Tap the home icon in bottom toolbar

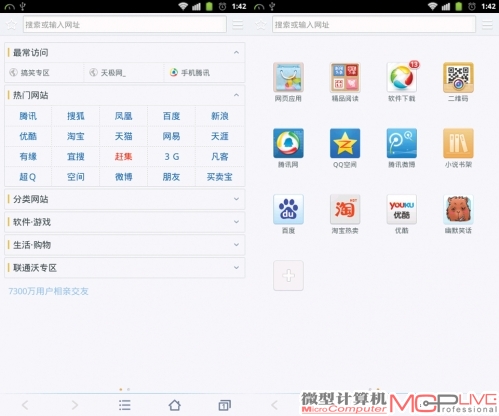[x=175, y=405]
